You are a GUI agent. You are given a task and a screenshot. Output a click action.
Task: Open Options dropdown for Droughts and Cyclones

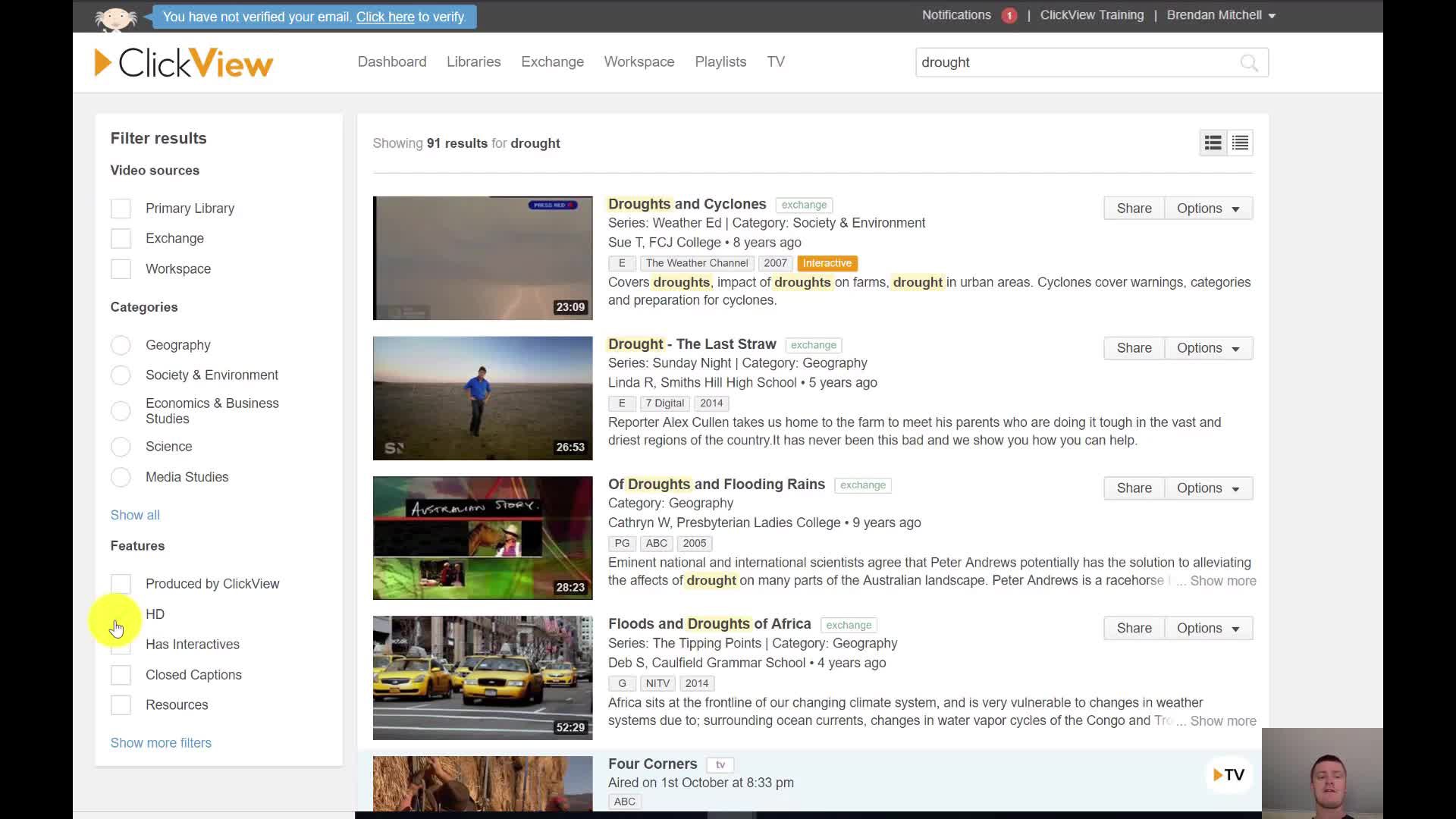click(1208, 209)
